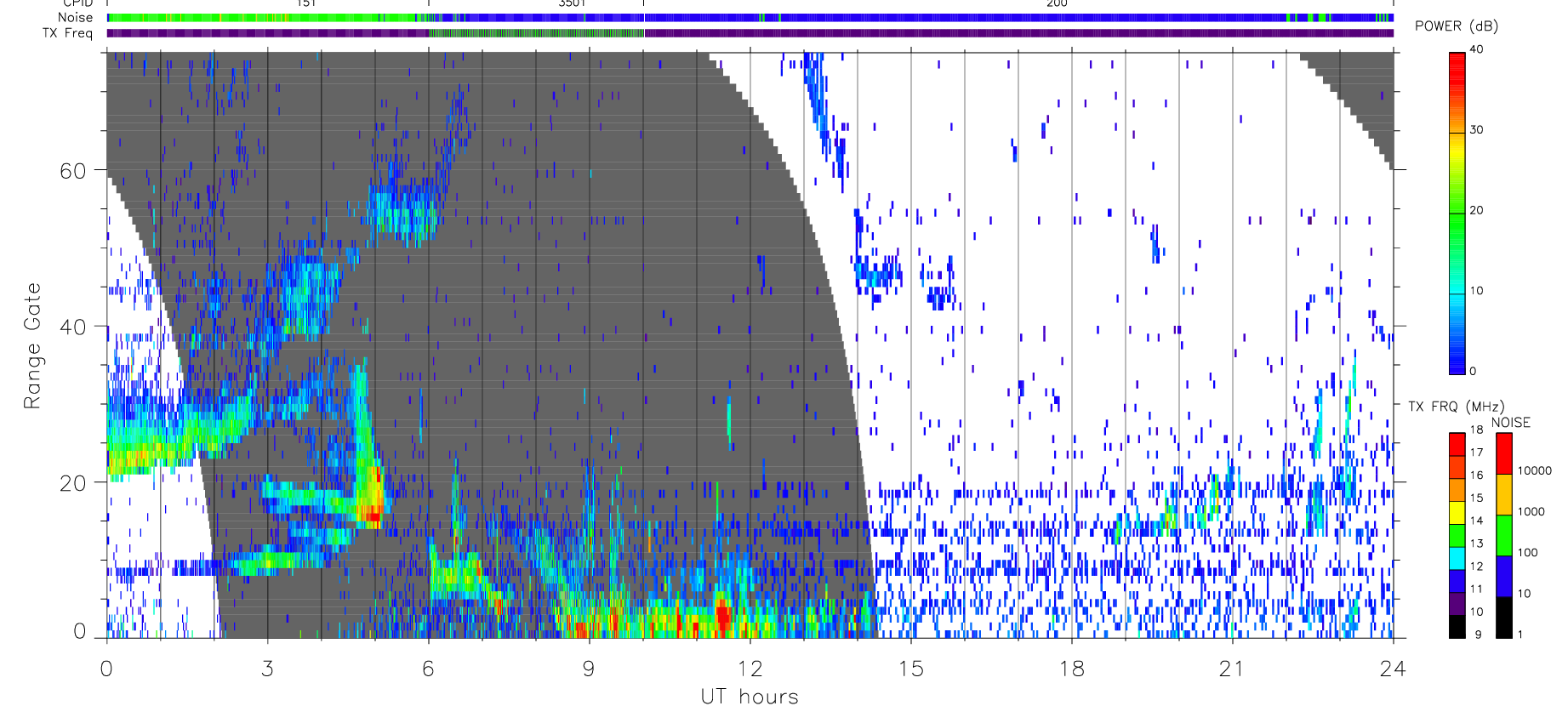The height and width of the screenshot is (723, 1568).
Task: Click Range Gate tick label 20
Action: (73, 483)
